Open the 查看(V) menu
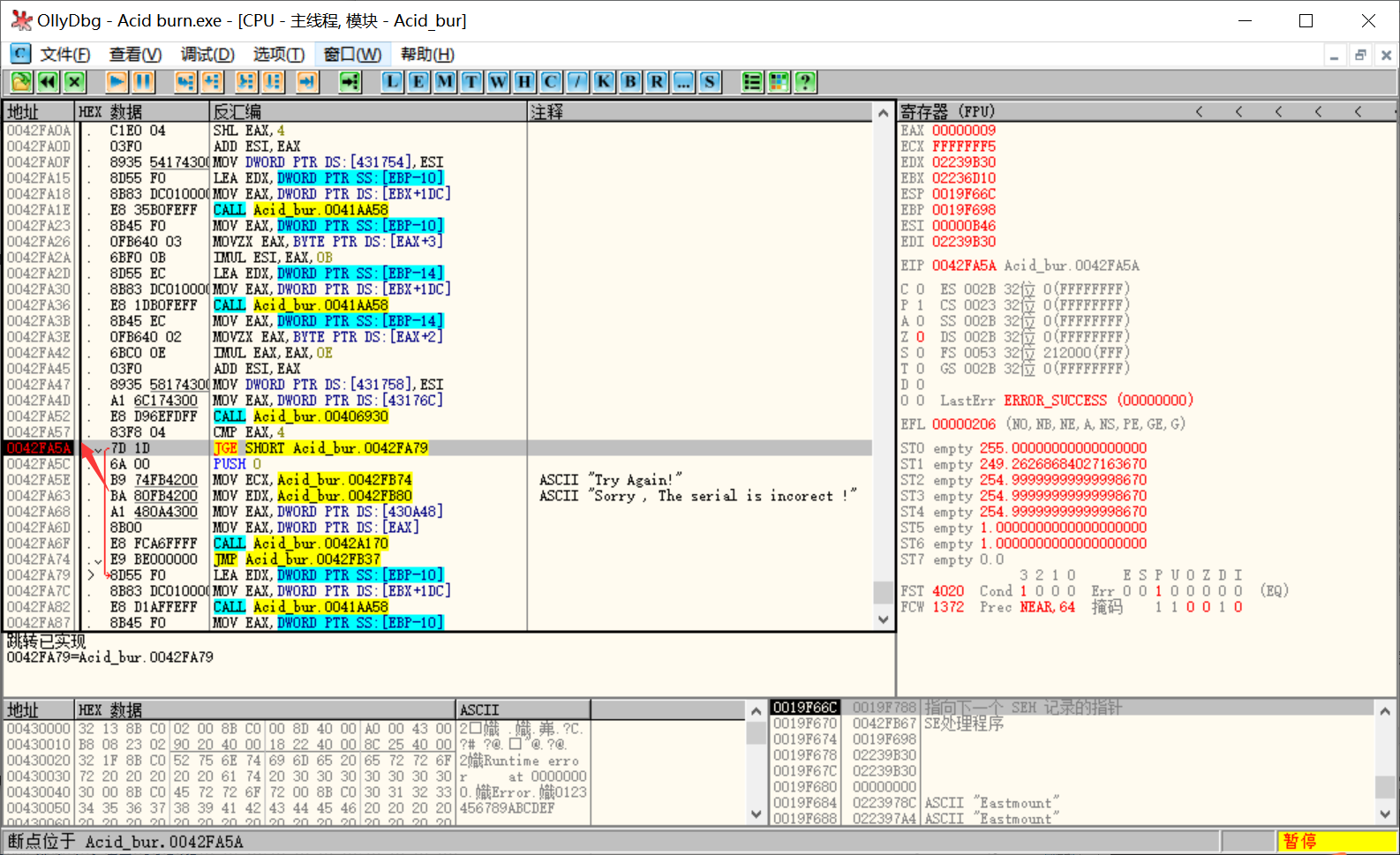This screenshot has width=1400, height=855. click(x=135, y=55)
